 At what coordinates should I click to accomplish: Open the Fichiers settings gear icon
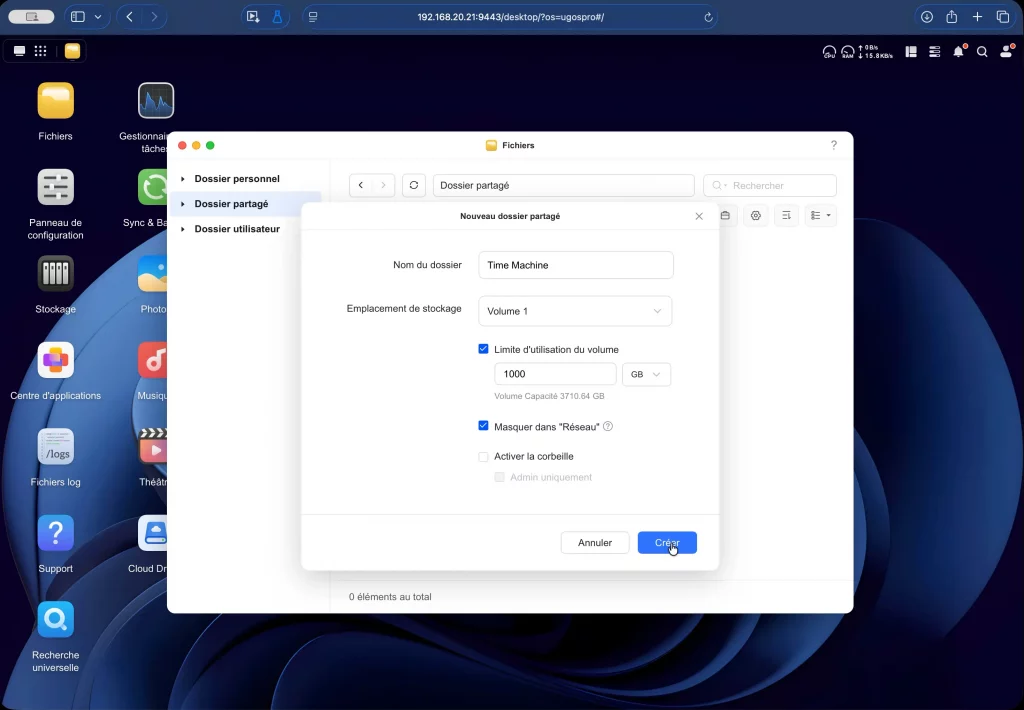(x=756, y=215)
